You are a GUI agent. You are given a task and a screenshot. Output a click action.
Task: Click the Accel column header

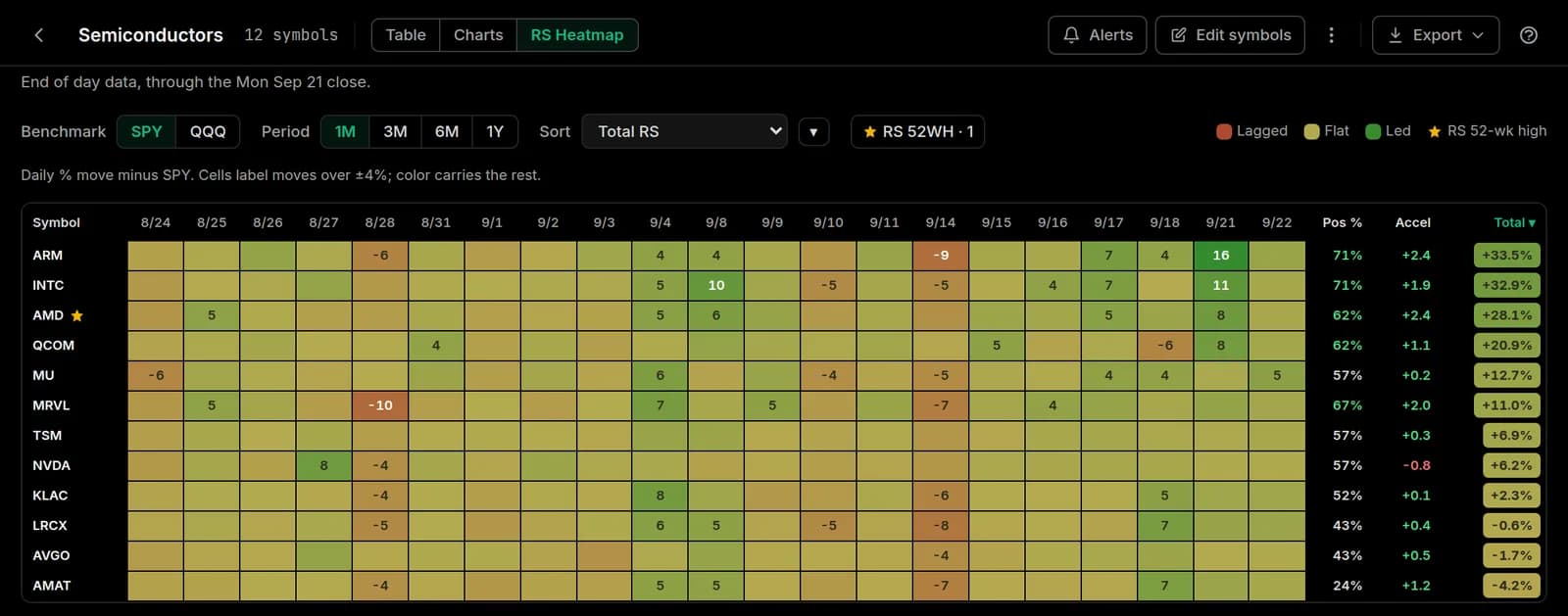tap(1412, 222)
